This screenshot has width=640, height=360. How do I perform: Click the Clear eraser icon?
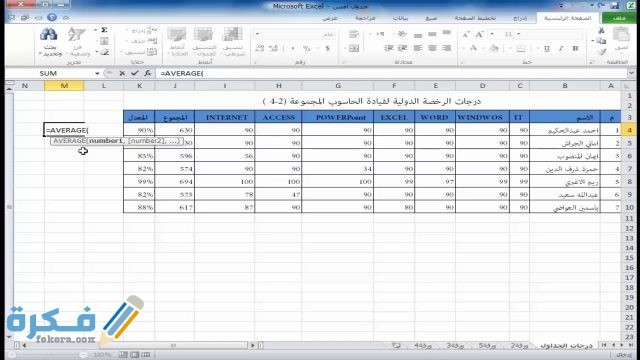click(x=104, y=52)
